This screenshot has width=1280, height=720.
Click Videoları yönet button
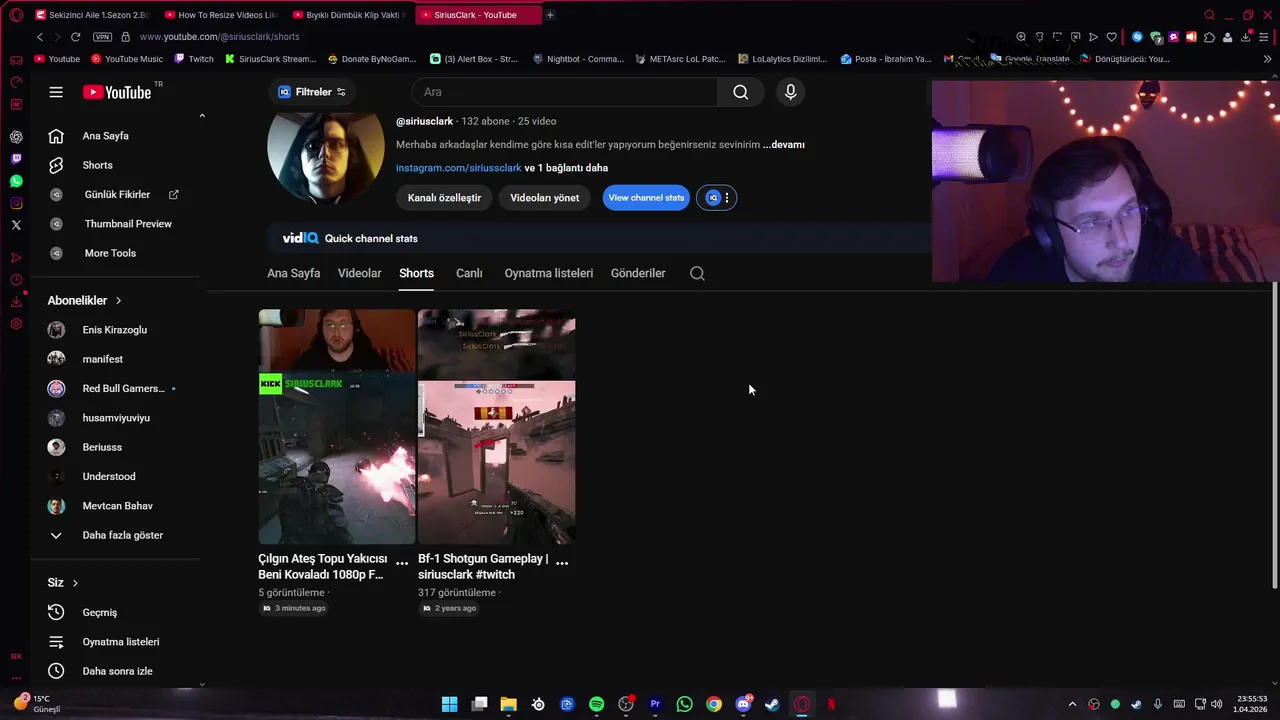[545, 198]
